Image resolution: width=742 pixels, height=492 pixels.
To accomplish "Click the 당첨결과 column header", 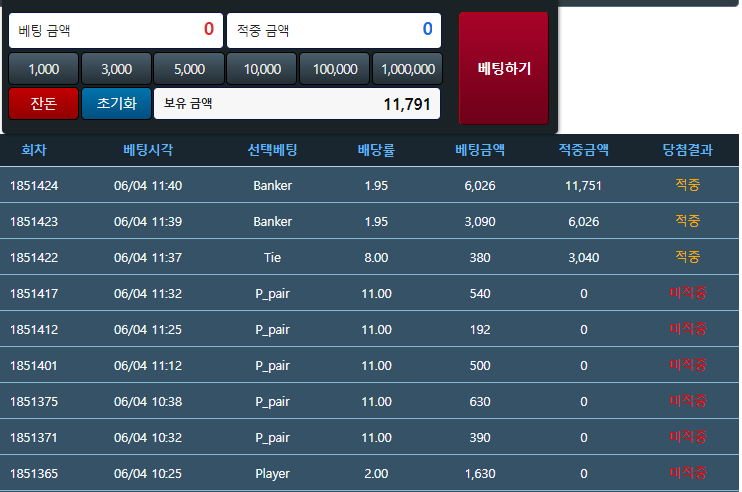I will 688,150.
